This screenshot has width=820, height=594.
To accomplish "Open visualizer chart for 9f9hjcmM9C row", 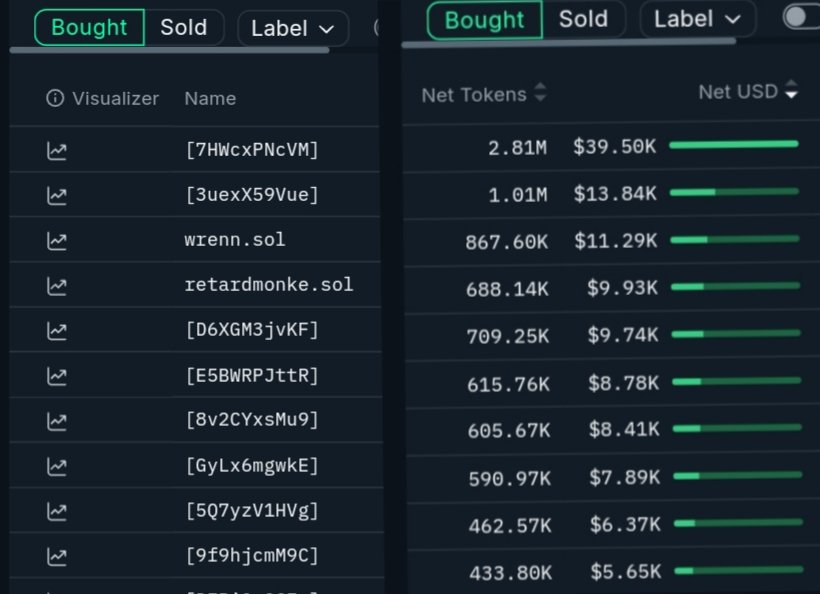I will 56,557.
